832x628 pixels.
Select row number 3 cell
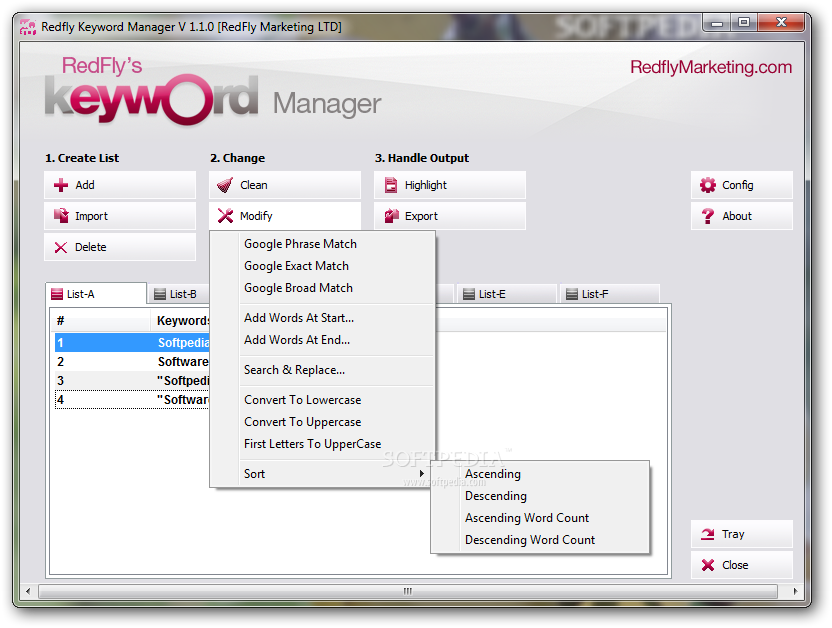pos(60,381)
